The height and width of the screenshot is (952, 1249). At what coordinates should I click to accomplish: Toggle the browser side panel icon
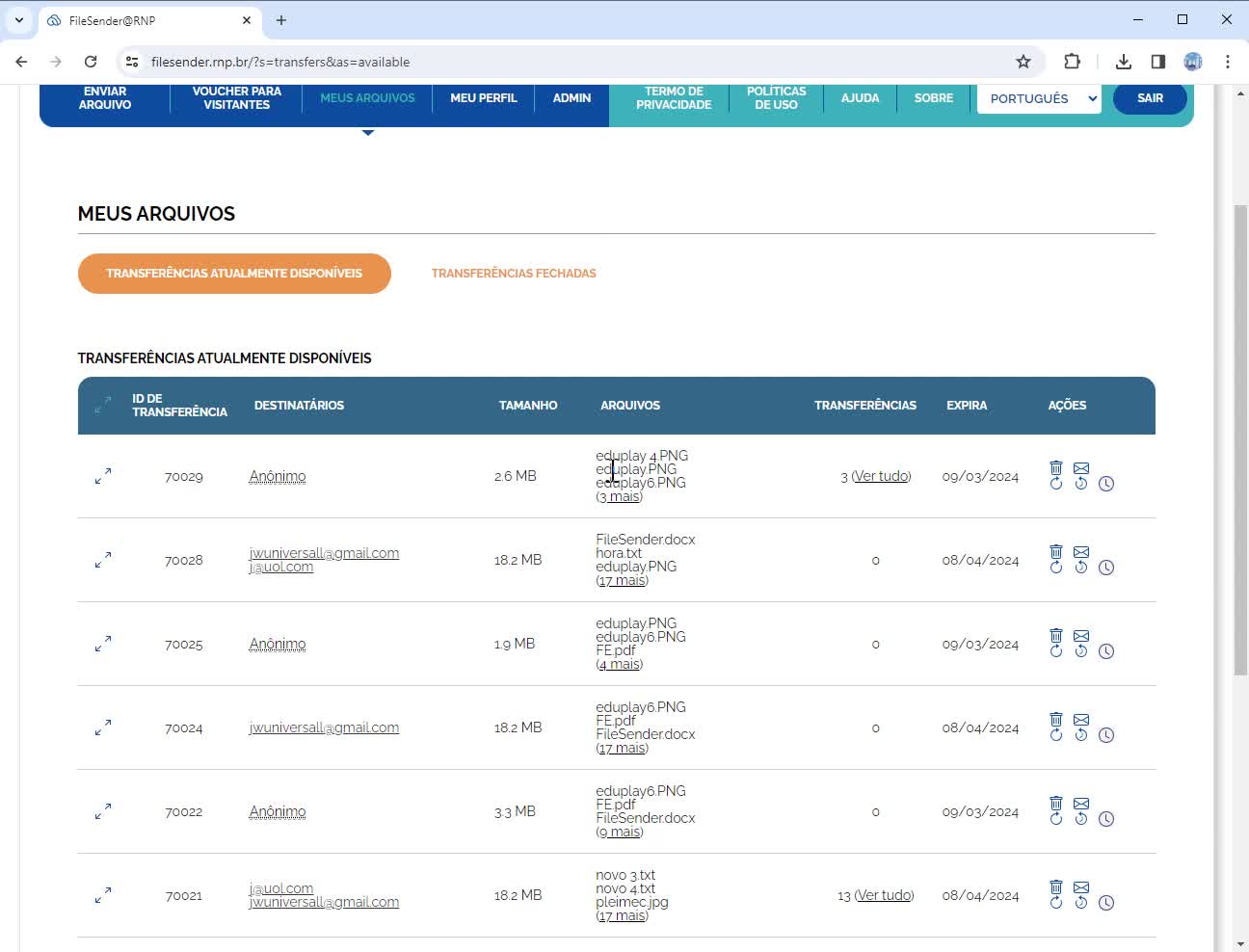click(1158, 62)
